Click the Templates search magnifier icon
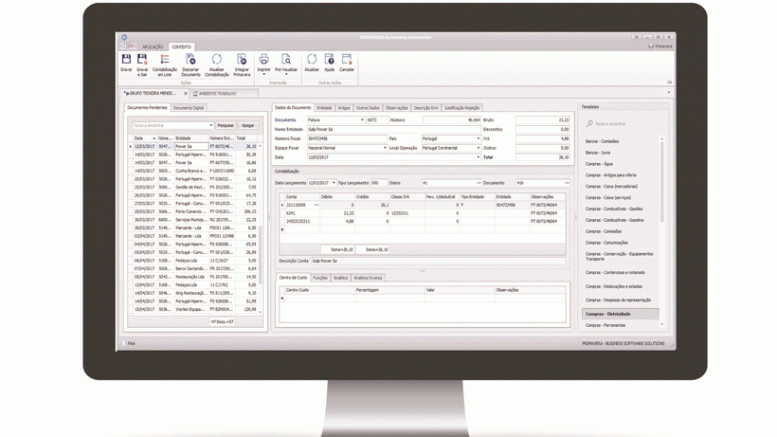 (x=589, y=123)
